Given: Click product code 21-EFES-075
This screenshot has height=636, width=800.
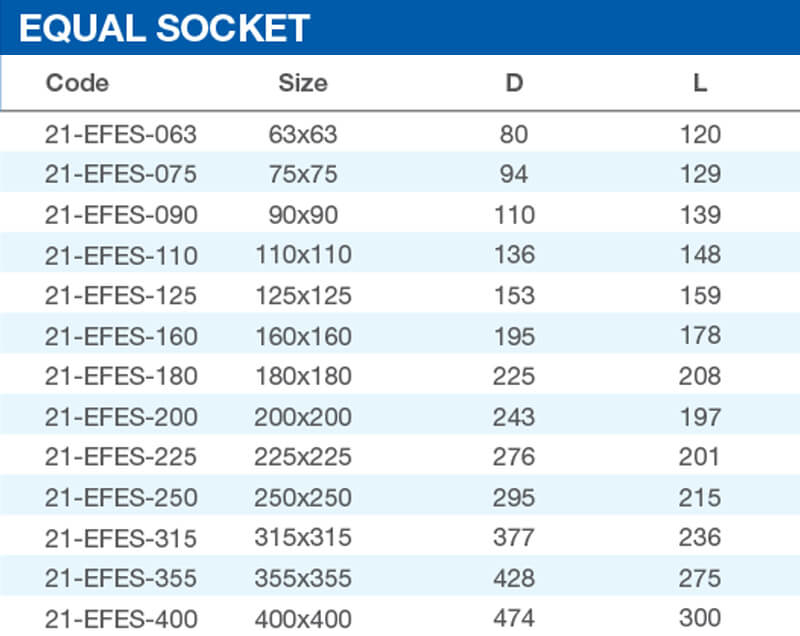Looking at the screenshot, I should click(x=121, y=174).
